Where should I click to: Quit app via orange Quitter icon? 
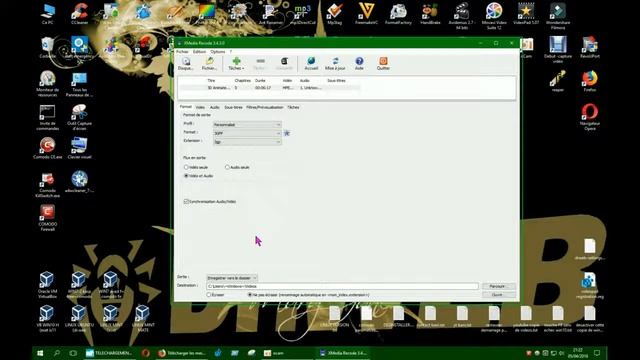383,64
